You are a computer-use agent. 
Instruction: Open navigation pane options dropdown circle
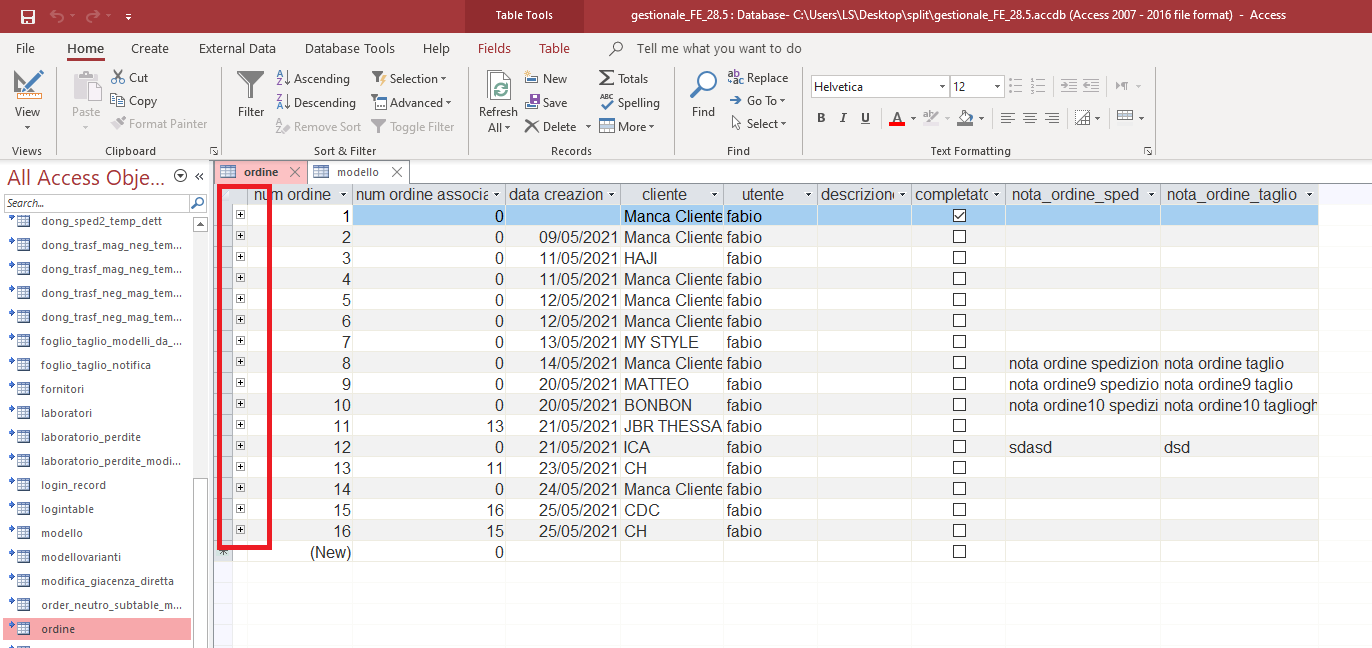point(181,176)
